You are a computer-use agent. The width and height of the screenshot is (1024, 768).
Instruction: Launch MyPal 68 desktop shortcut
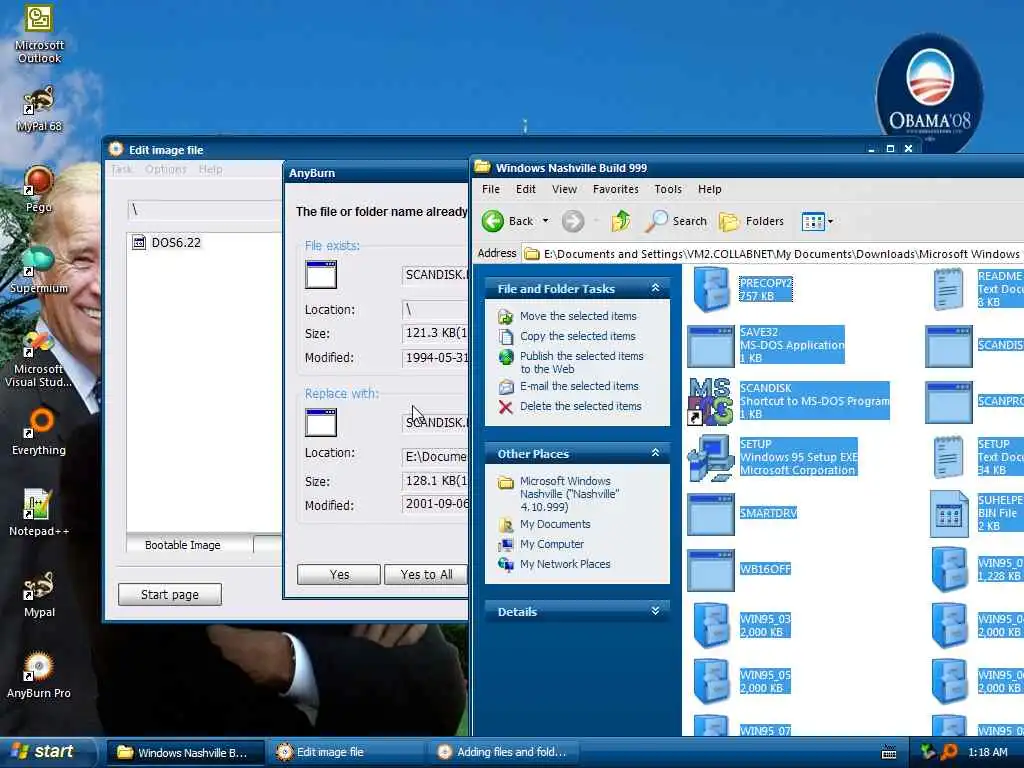39,108
